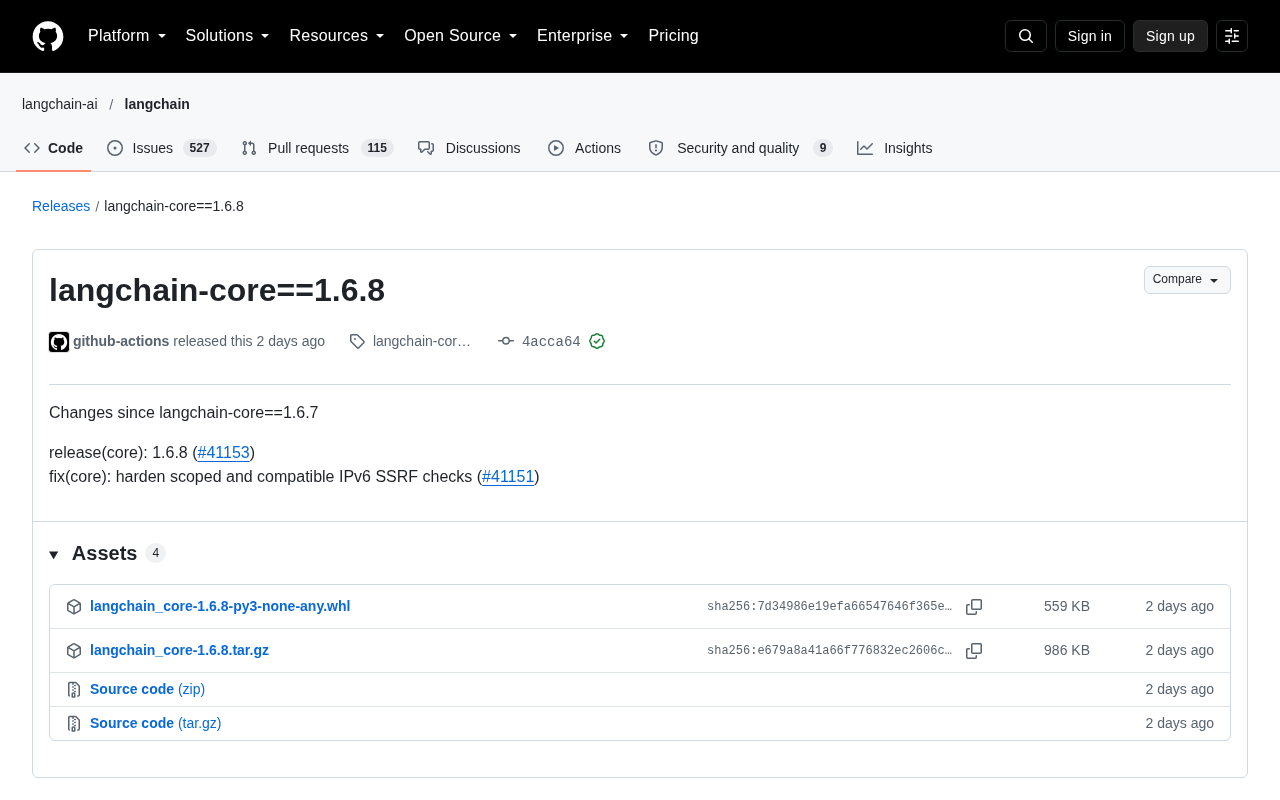Open pull request #41153
Screen dimensions: 1280x800
(224, 452)
